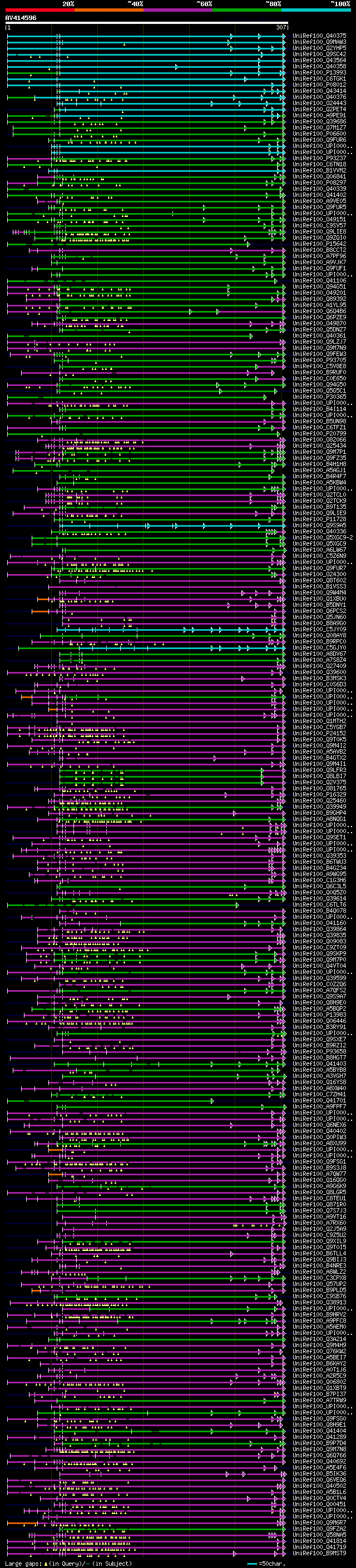Choose the UniRef100_C9SV57 hit name
Image resolution: width=356 pixels, height=1568 pixels.
(x=319, y=225)
